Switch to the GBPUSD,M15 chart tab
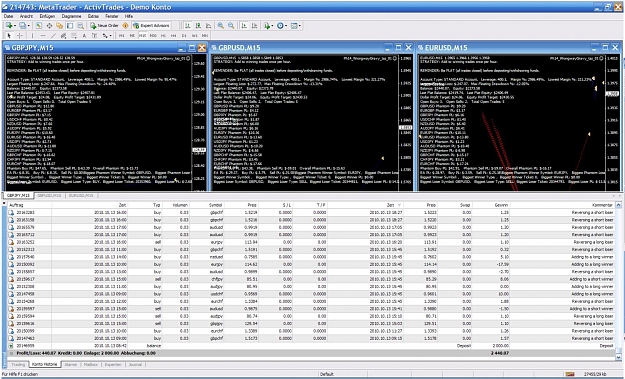The image size is (625, 379). coord(49,196)
